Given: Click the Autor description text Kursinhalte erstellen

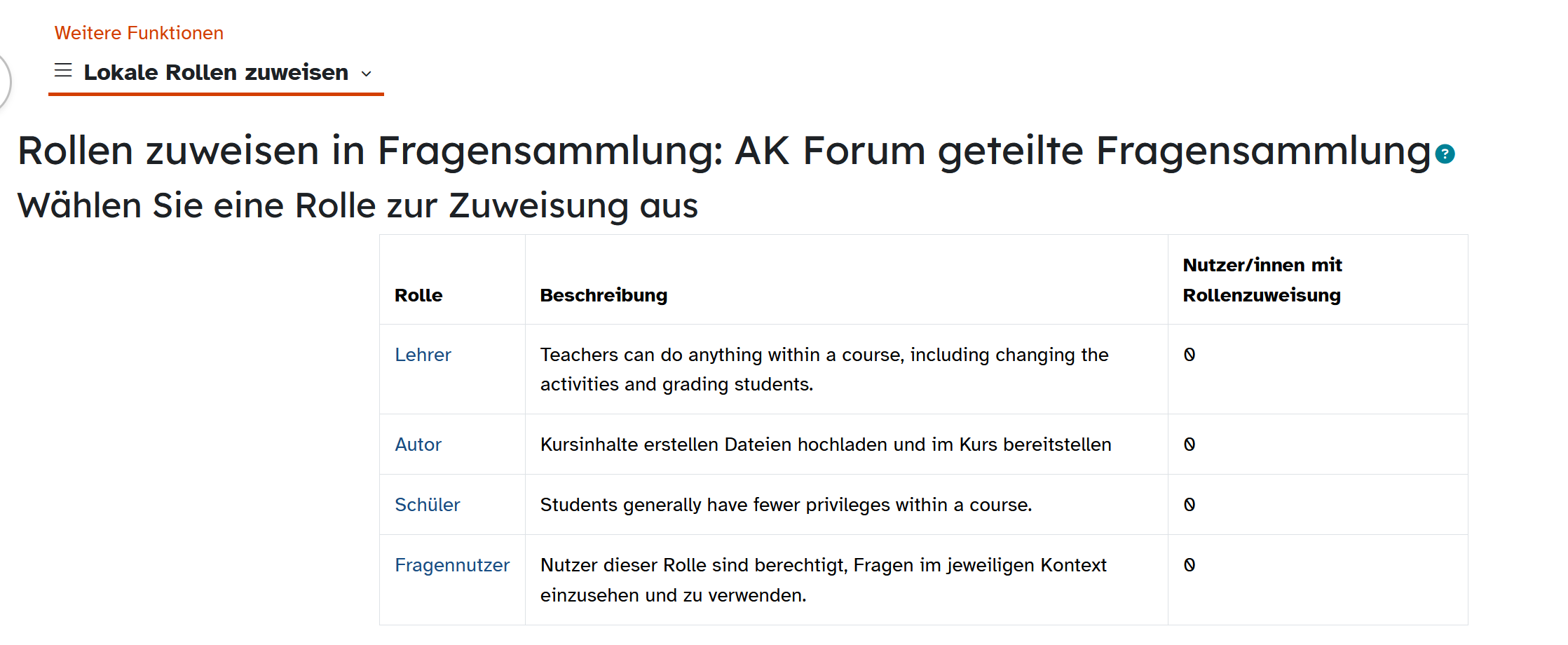Looking at the screenshot, I should point(825,444).
